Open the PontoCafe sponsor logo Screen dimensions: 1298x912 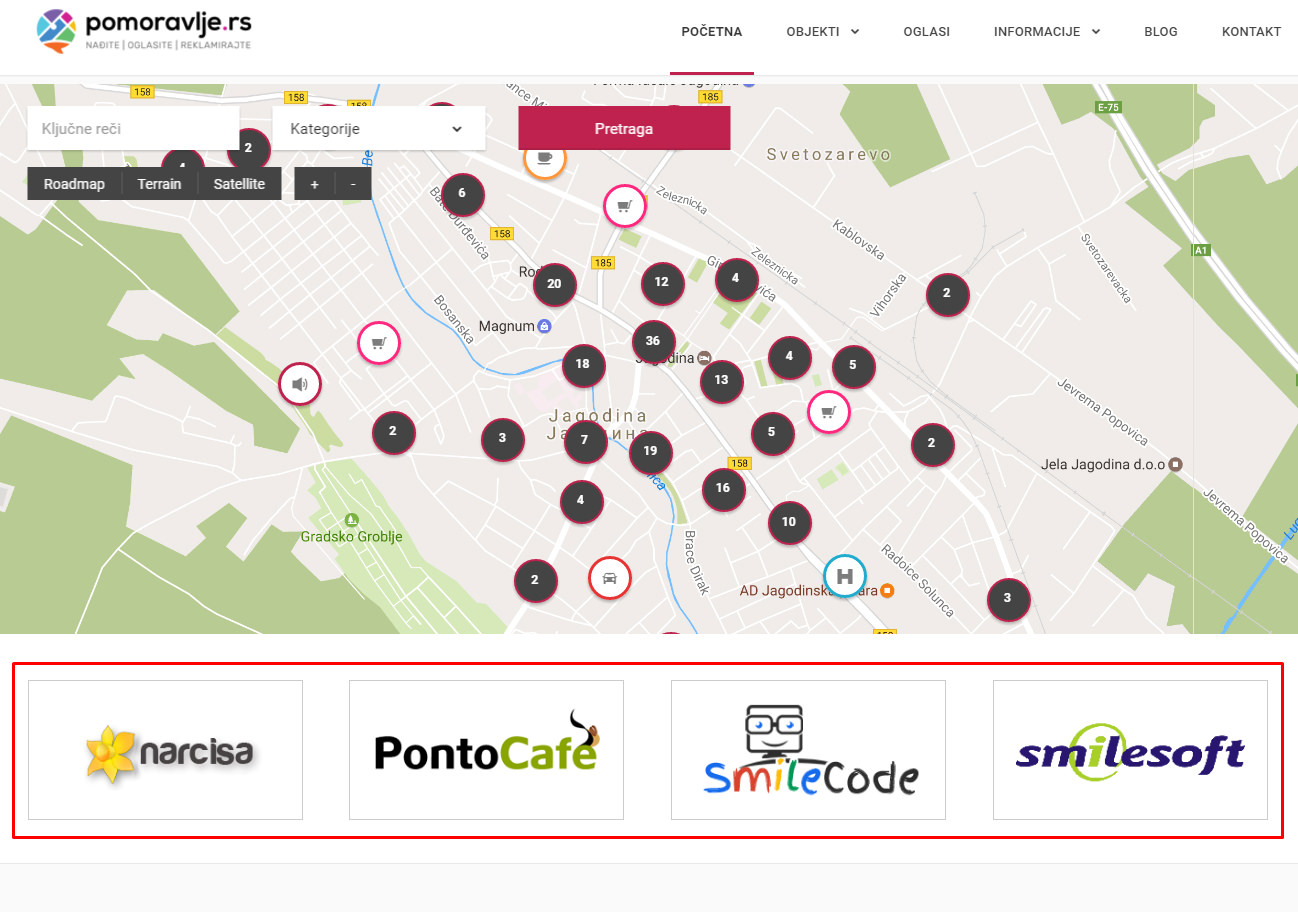tap(486, 750)
